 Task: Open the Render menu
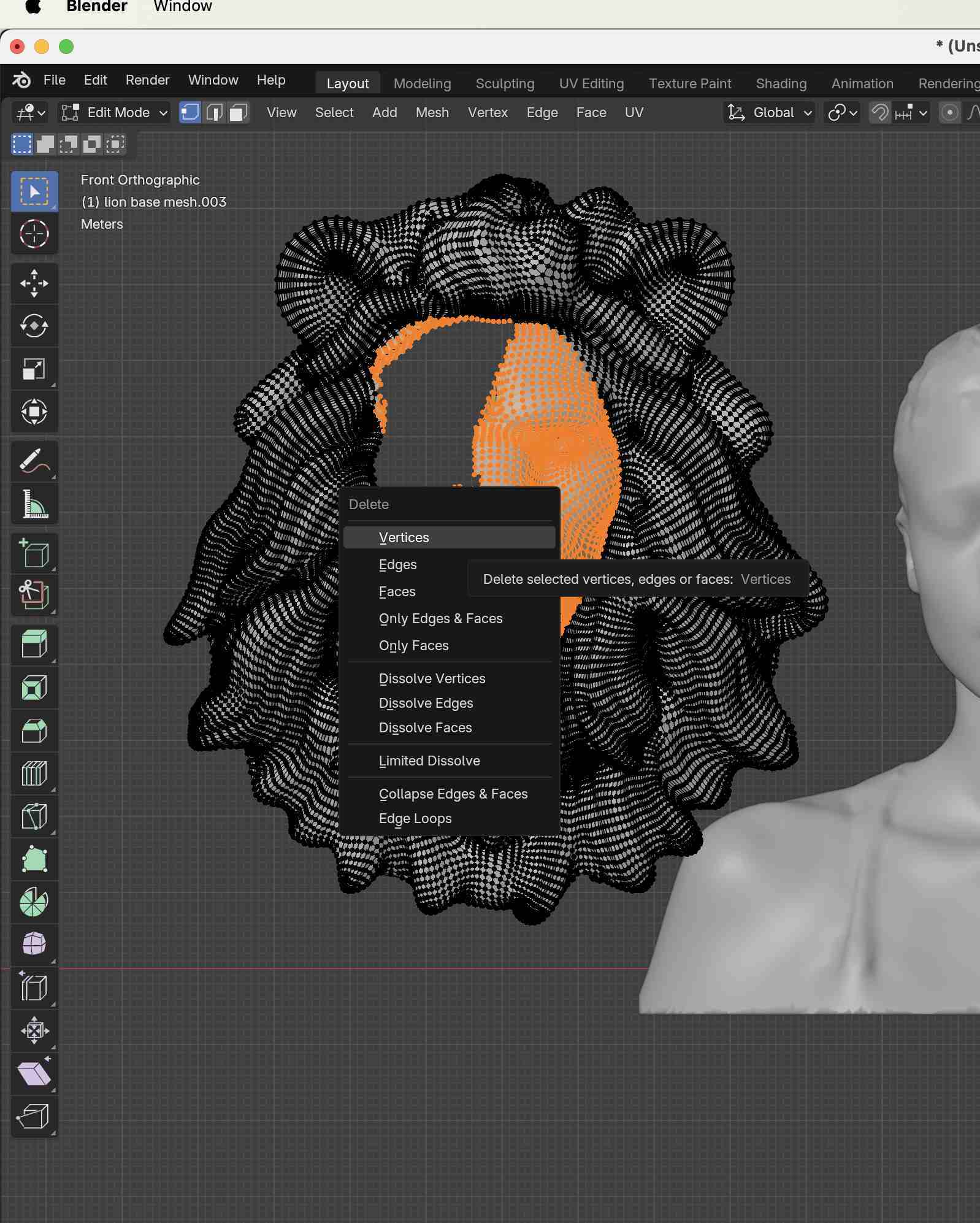coord(147,80)
